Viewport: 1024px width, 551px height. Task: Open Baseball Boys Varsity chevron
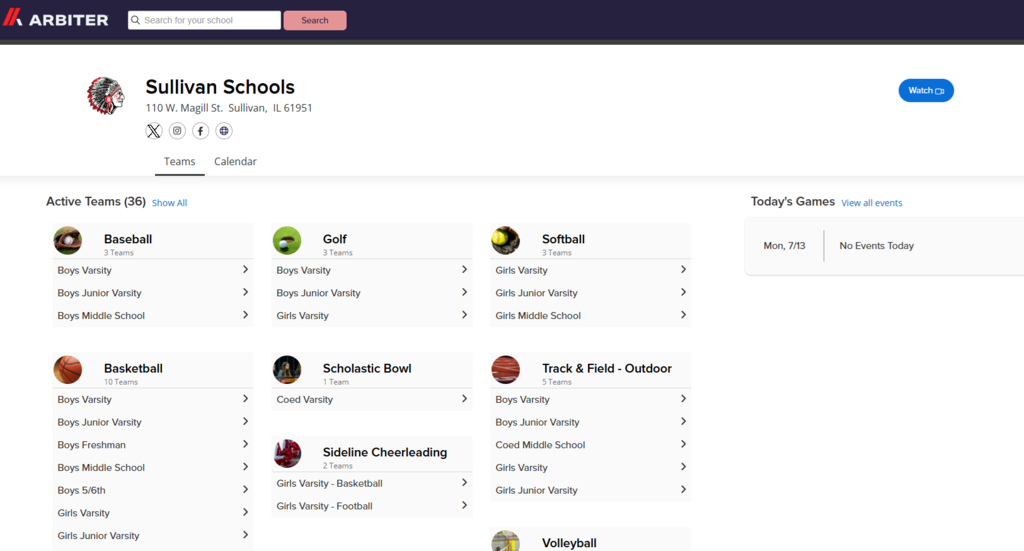click(x=246, y=270)
